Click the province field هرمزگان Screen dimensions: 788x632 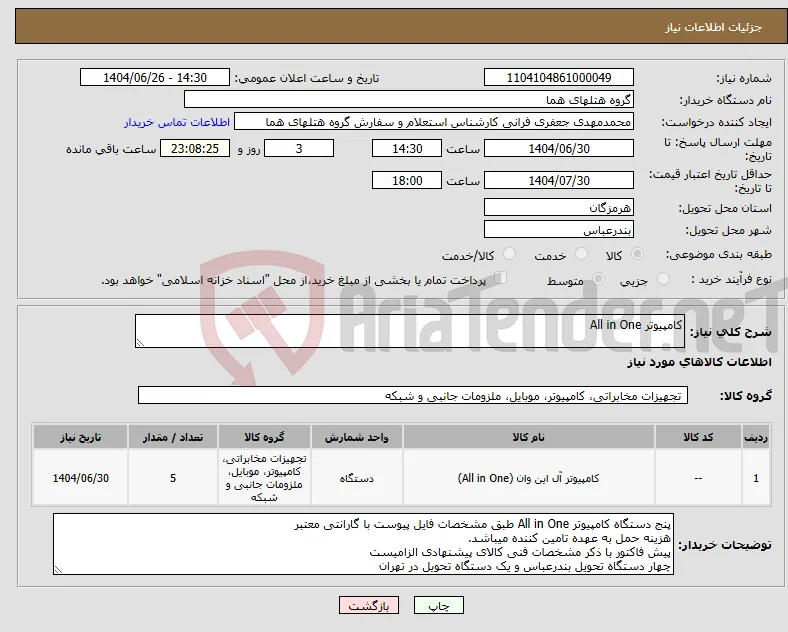[559, 207]
